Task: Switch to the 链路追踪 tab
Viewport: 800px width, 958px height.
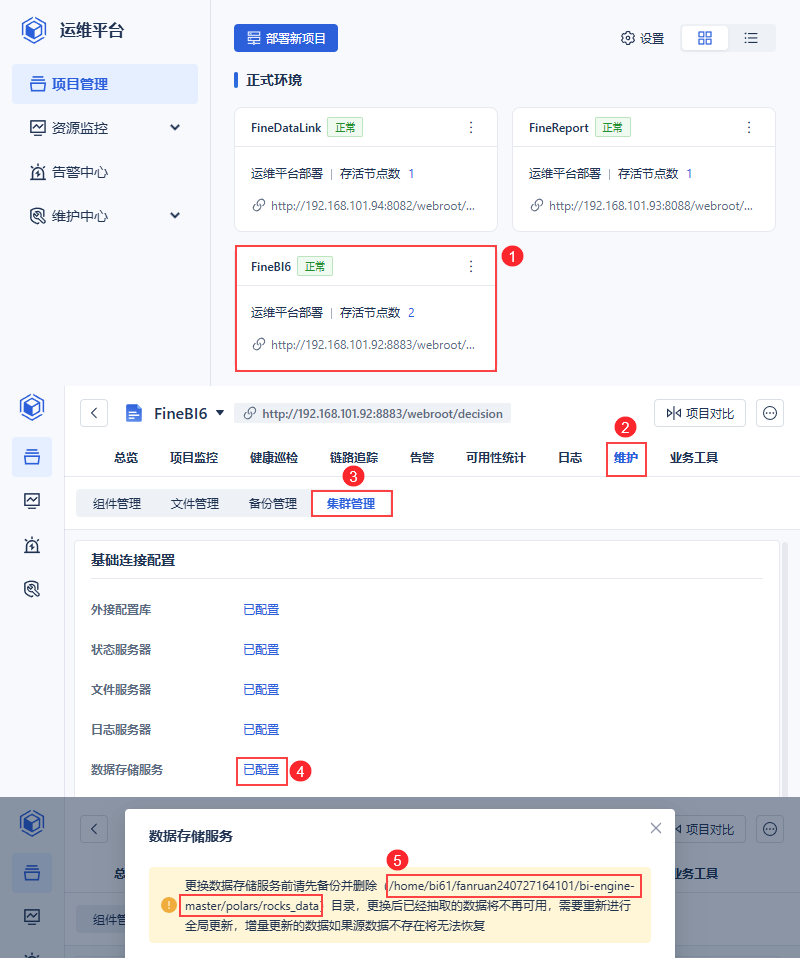Action: [354, 458]
